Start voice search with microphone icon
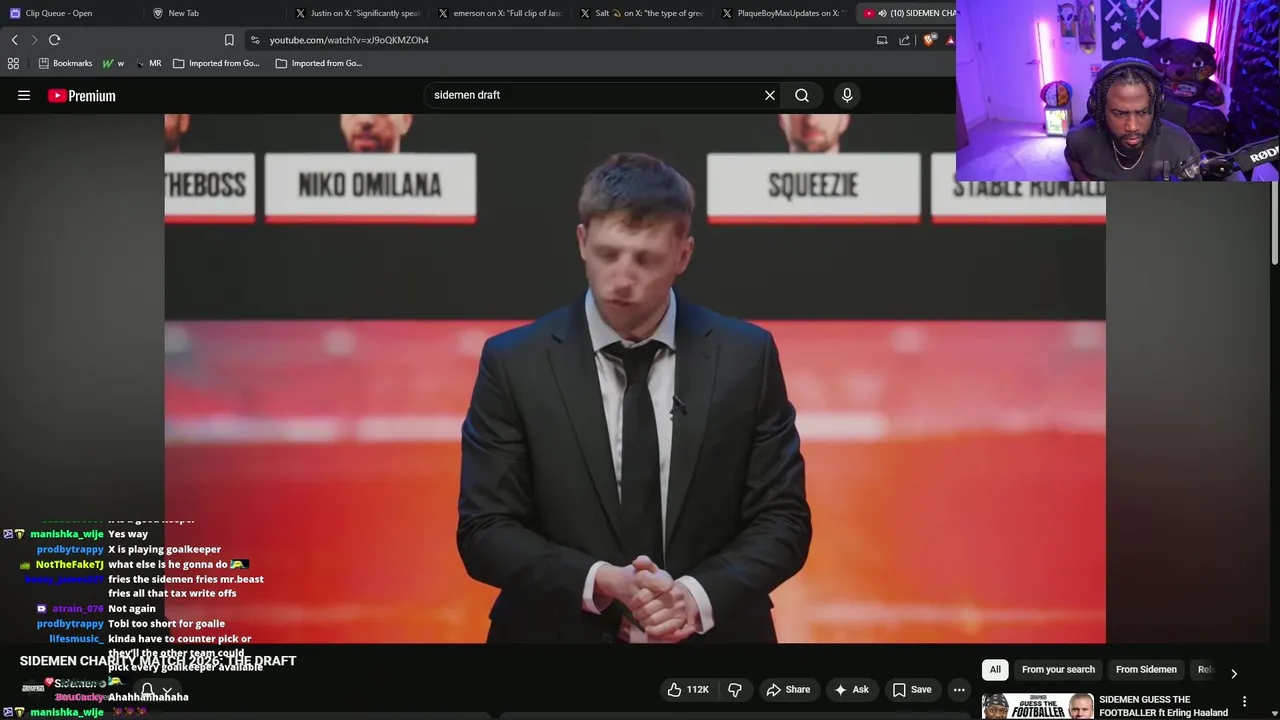Viewport: 1280px width, 720px height. (x=847, y=95)
